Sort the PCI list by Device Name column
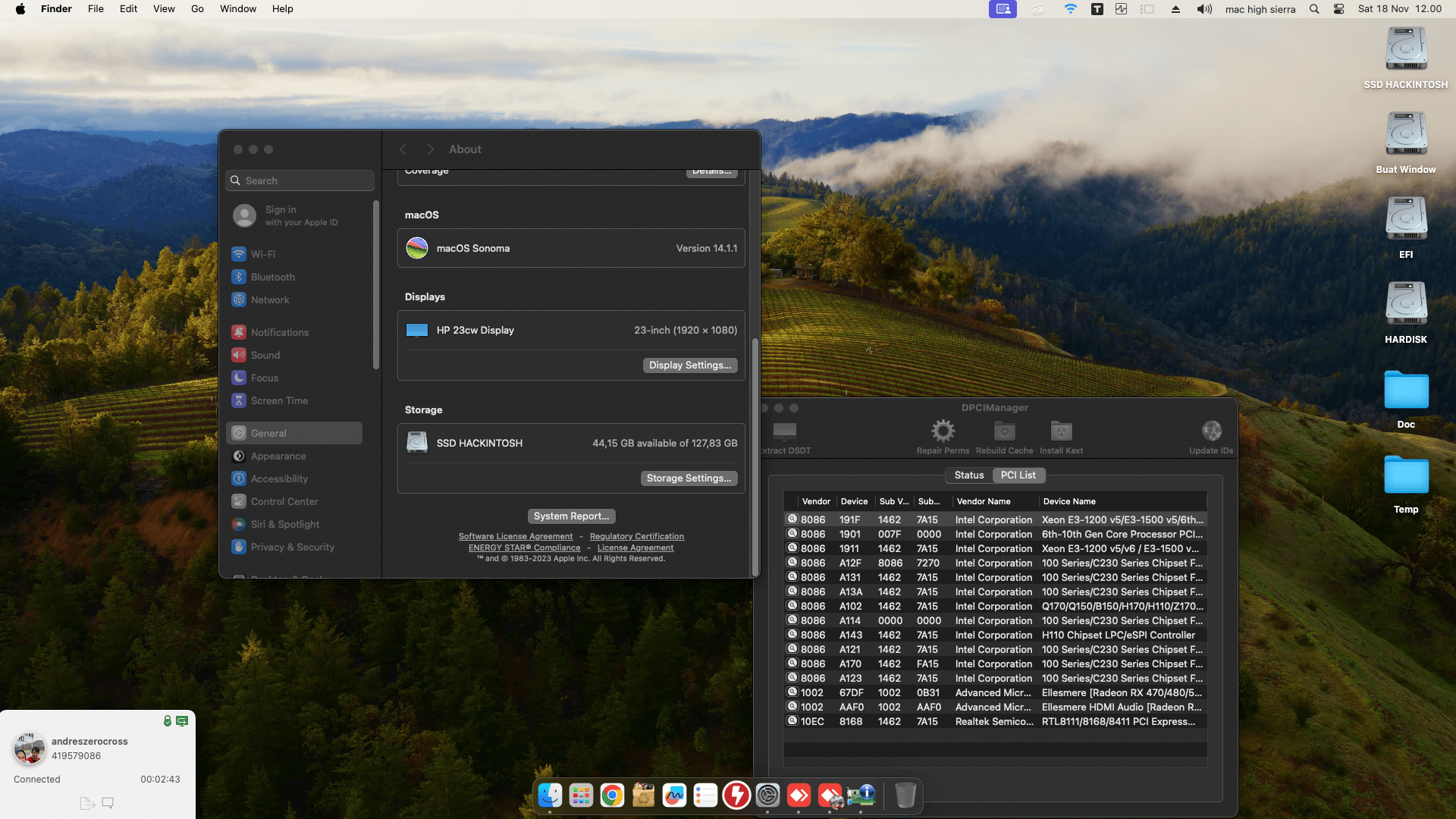Viewport: 1456px width, 819px height. [1122, 501]
